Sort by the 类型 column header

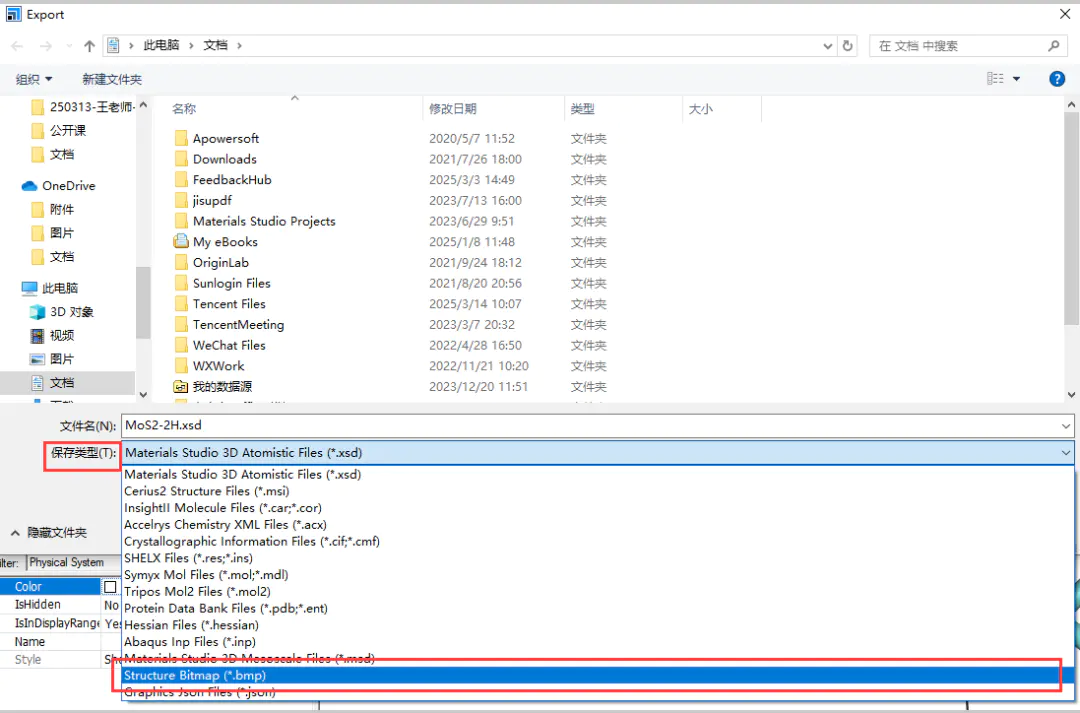coord(583,109)
